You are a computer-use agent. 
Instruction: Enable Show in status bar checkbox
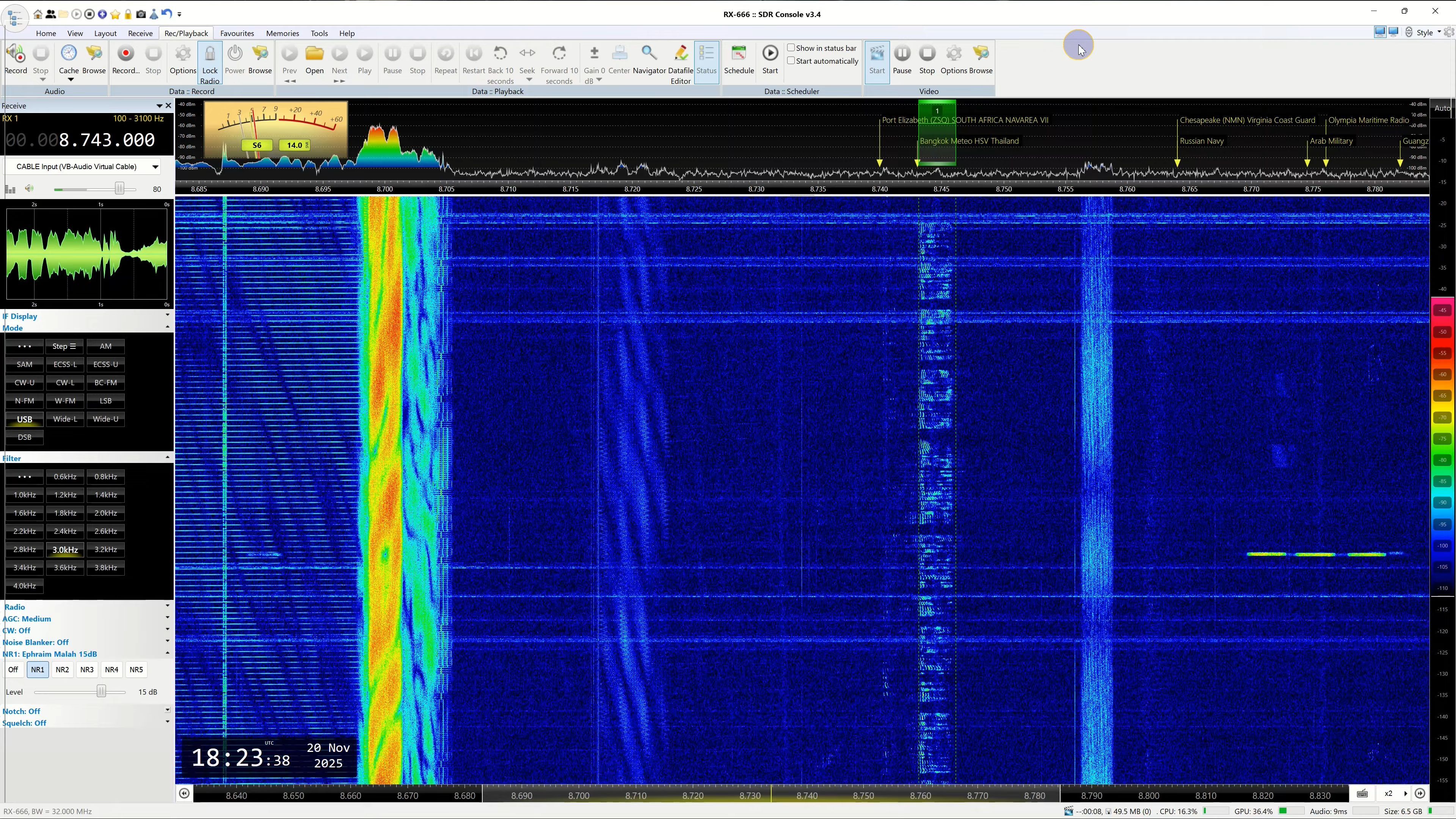point(791,48)
